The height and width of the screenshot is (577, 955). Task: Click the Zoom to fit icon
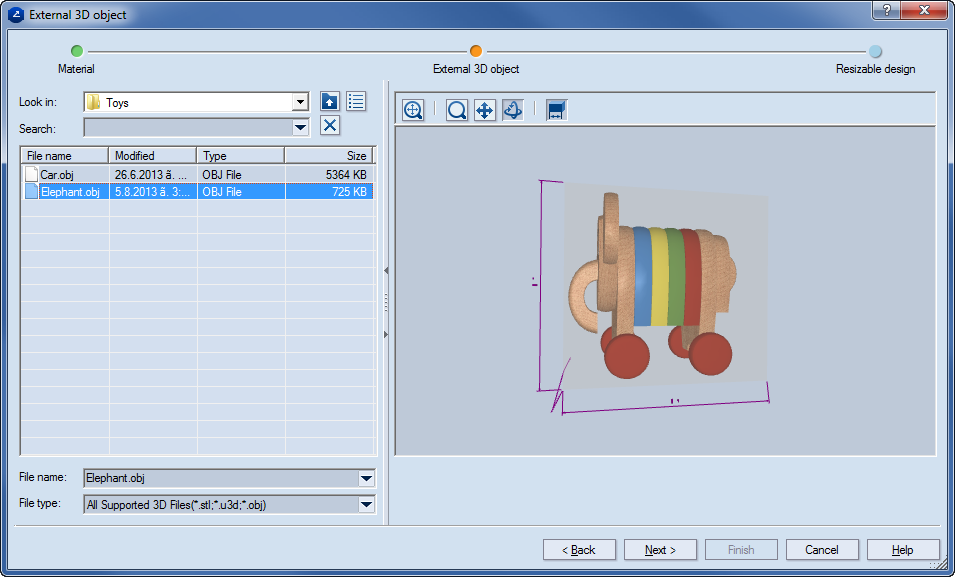[413, 110]
